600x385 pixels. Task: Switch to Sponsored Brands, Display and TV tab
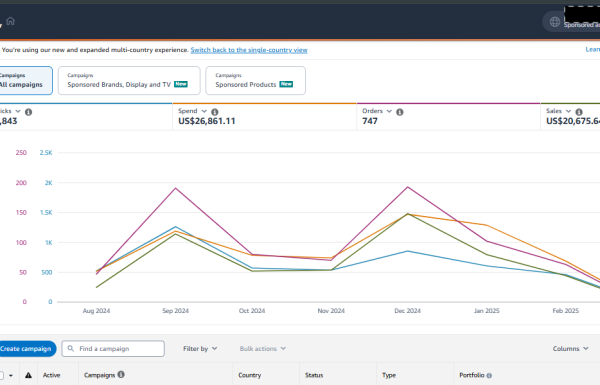pyautogui.click(x=129, y=80)
